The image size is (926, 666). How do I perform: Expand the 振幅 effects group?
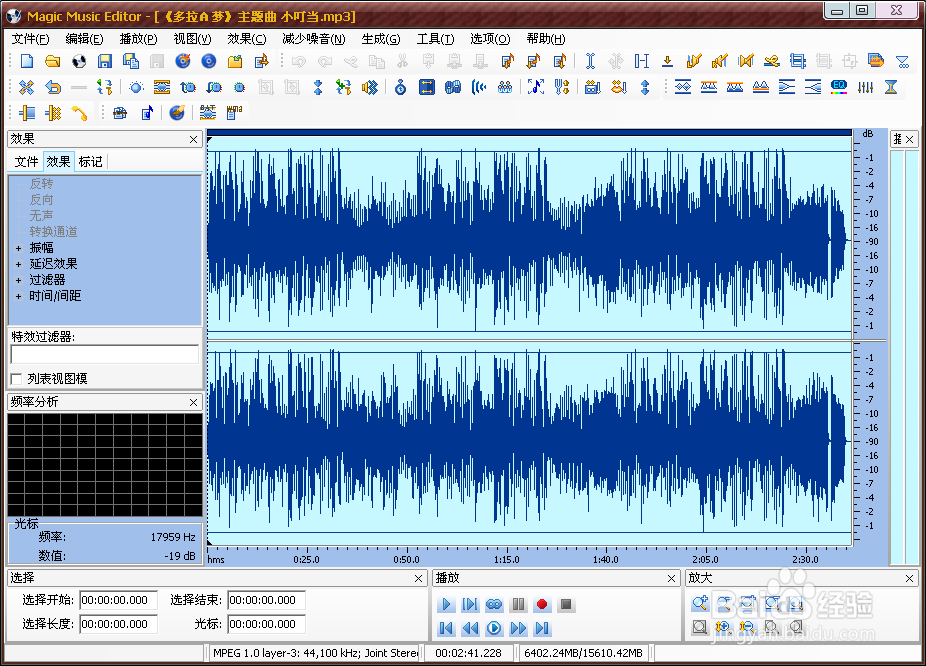(x=18, y=248)
